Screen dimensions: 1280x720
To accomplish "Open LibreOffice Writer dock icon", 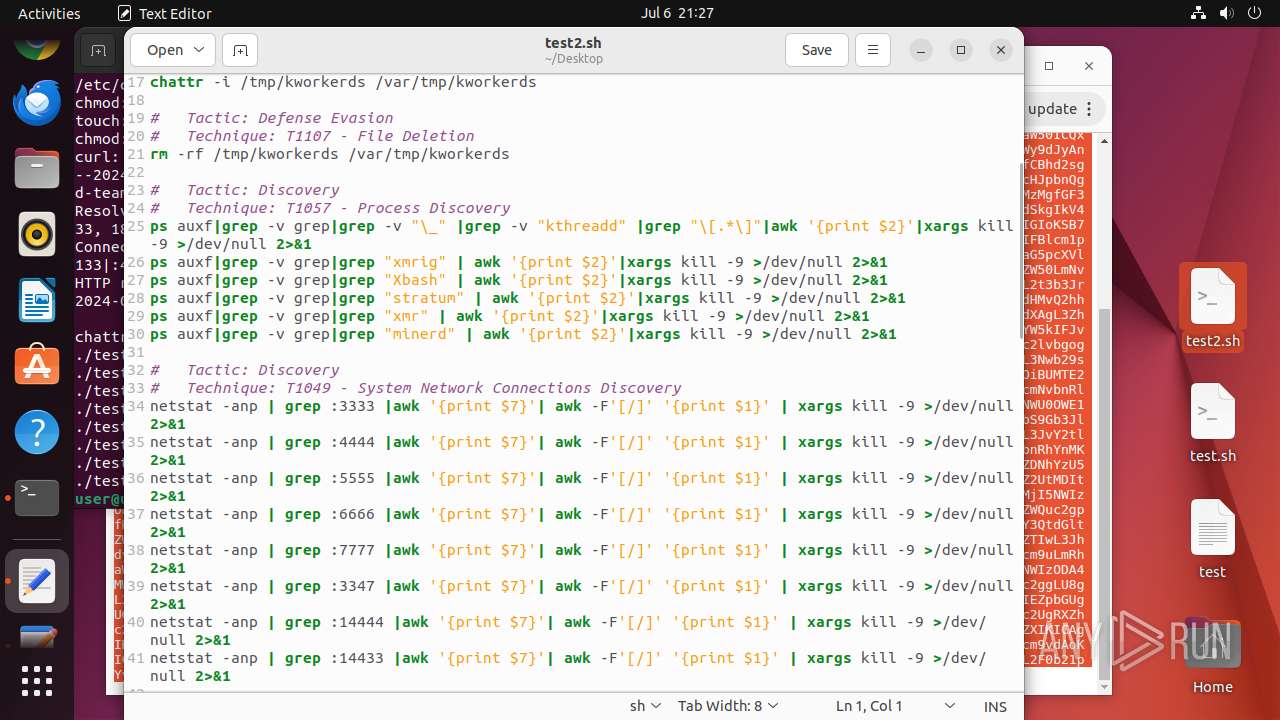I will tap(37, 300).
